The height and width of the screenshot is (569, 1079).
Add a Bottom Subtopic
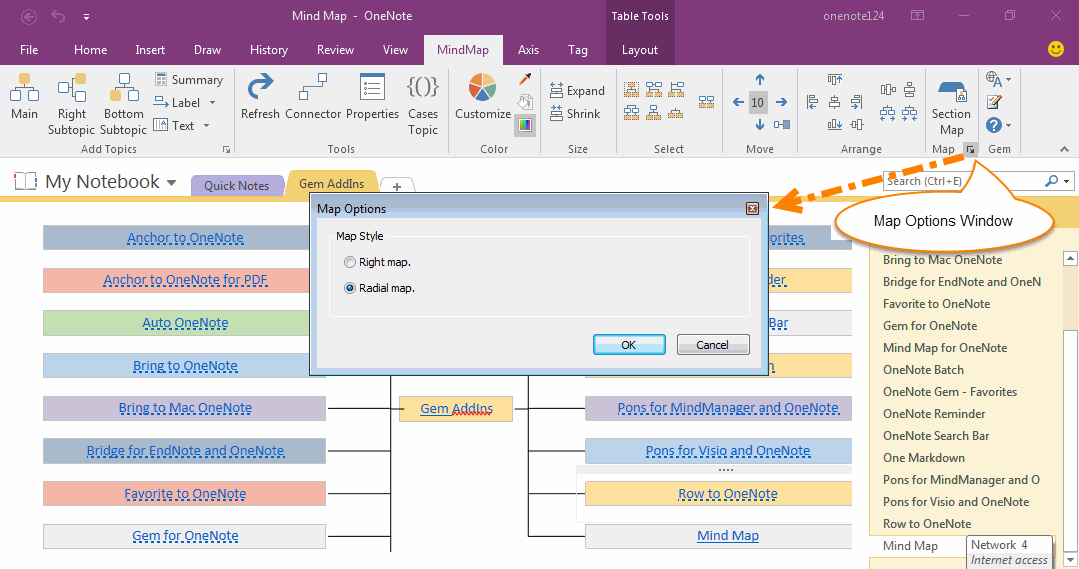tap(124, 104)
